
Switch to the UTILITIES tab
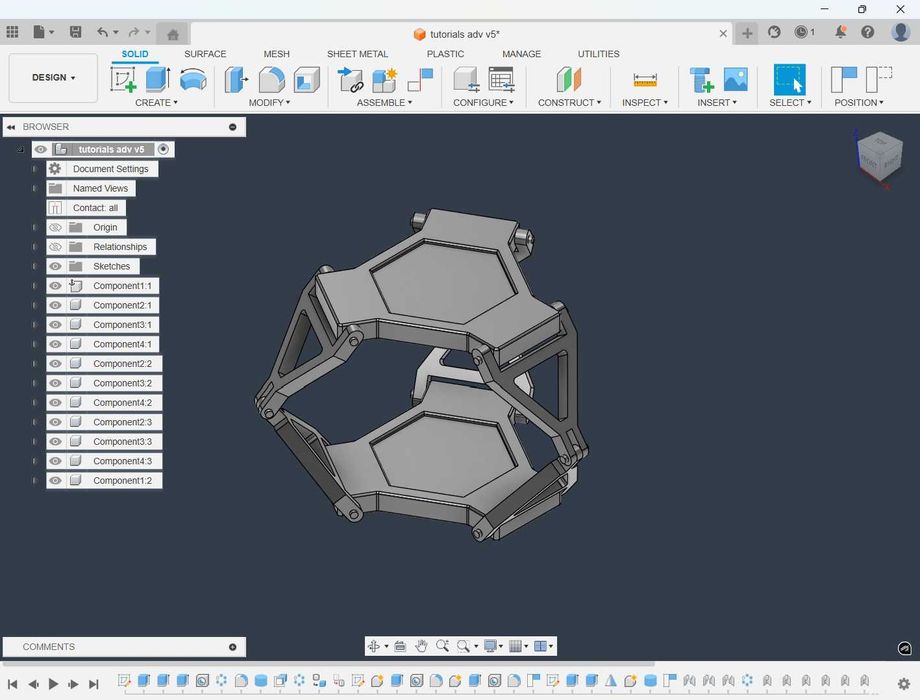pos(598,54)
